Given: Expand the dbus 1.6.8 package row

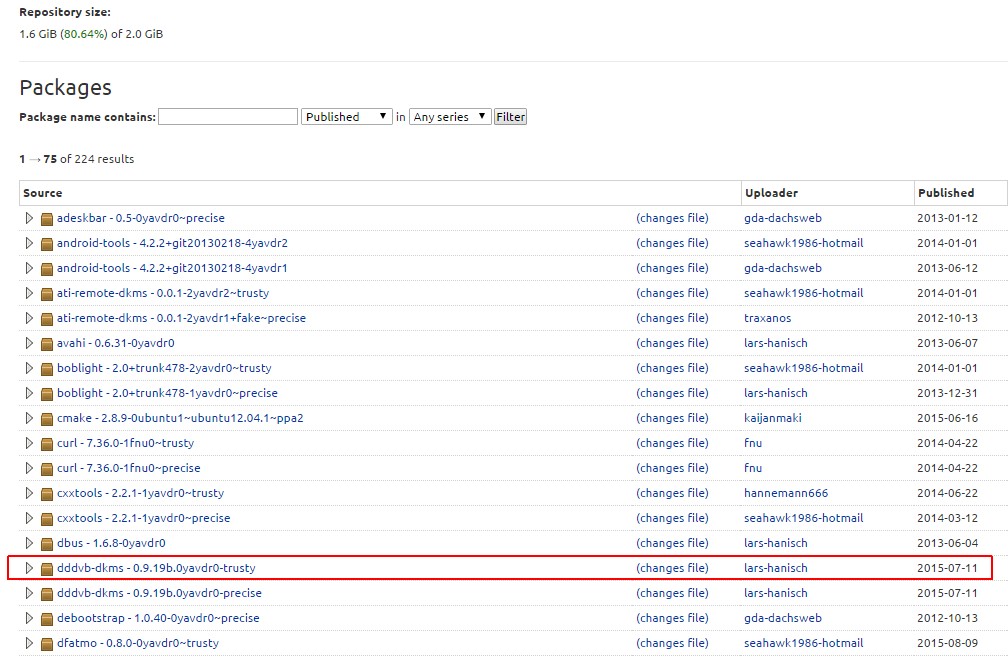Looking at the screenshot, I should pyautogui.click(x=29, y=544).
